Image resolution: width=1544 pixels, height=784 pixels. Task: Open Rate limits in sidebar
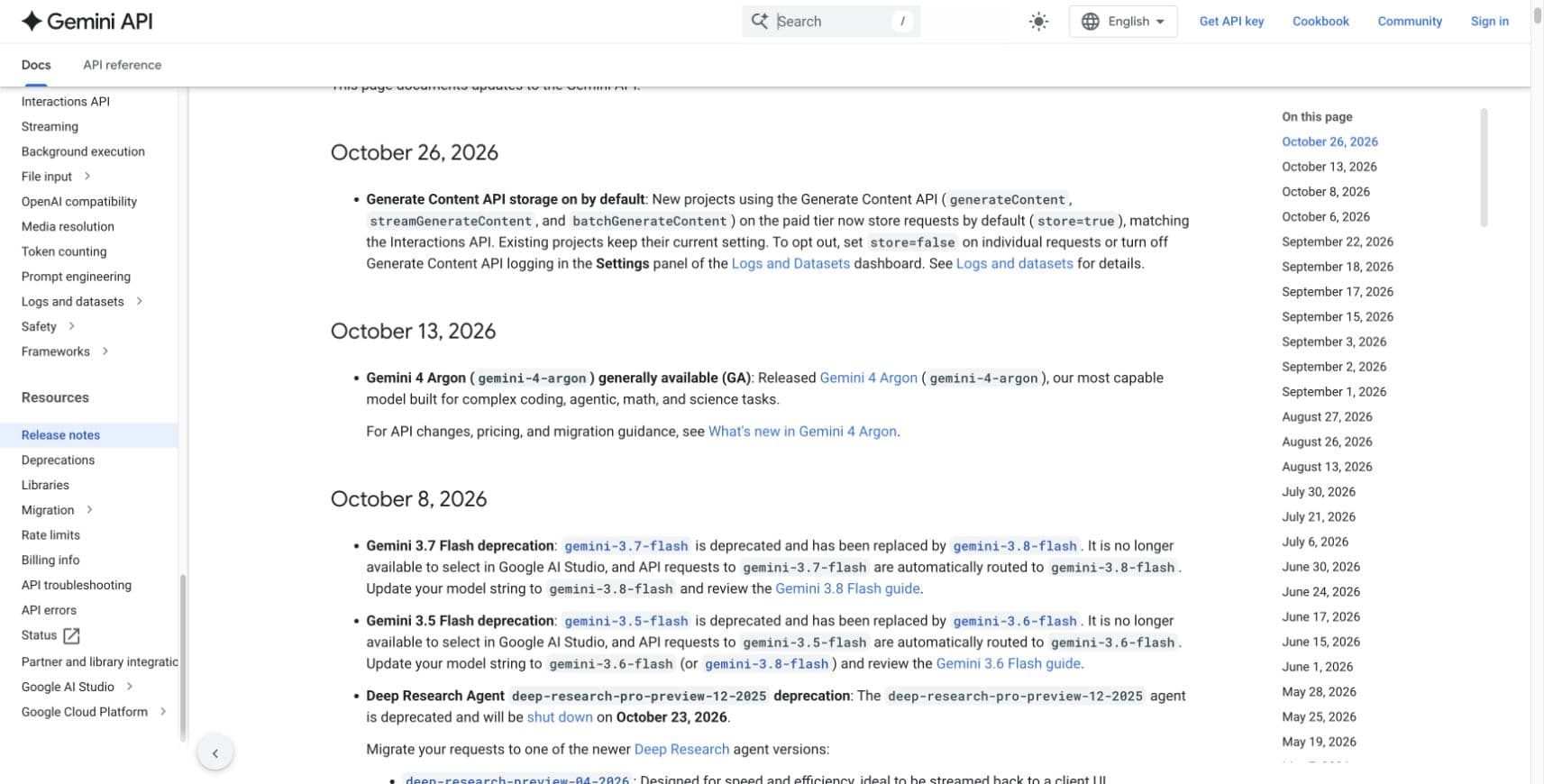coord(50,535)
